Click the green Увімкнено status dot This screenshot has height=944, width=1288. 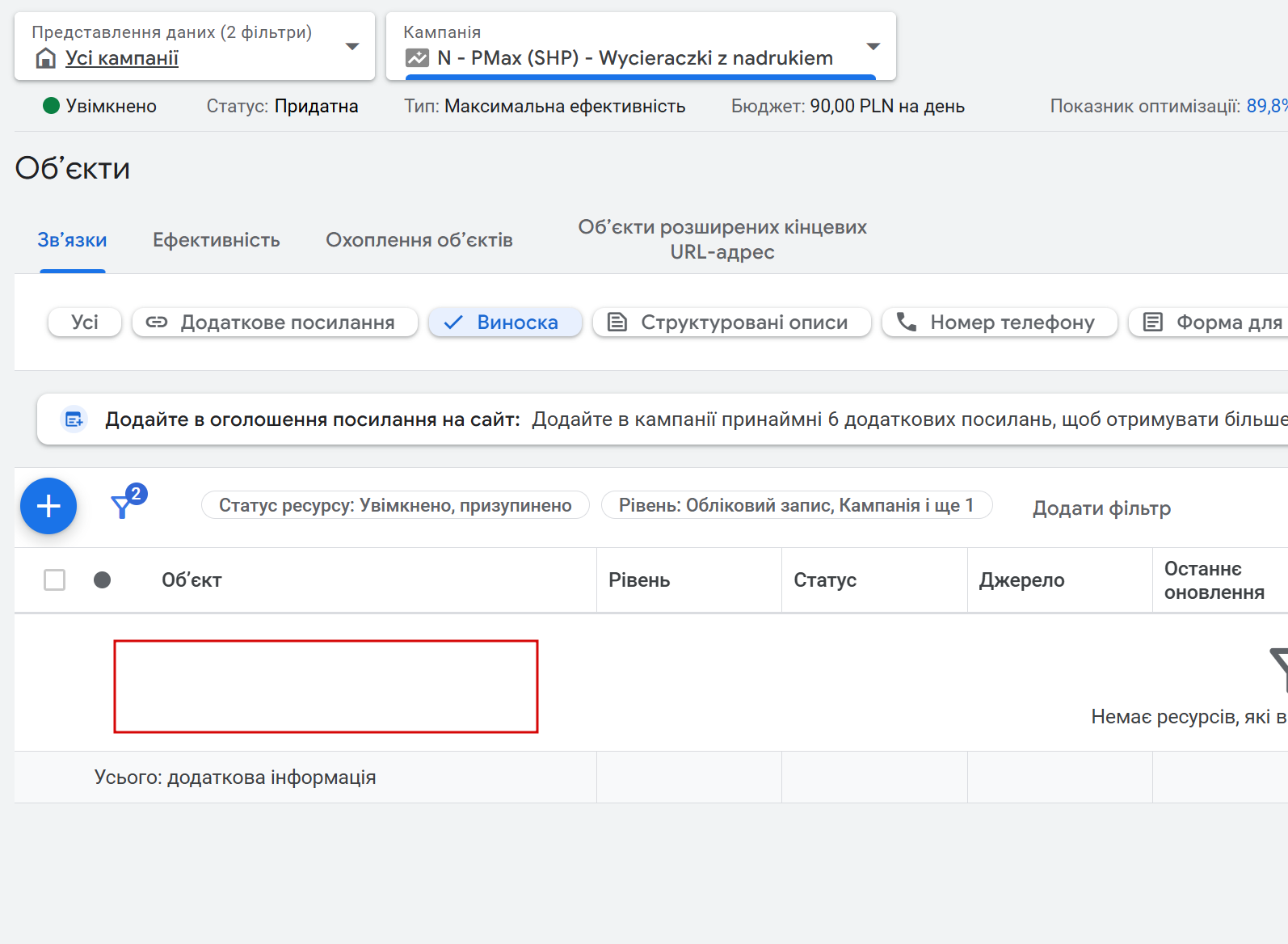point(51,106)
